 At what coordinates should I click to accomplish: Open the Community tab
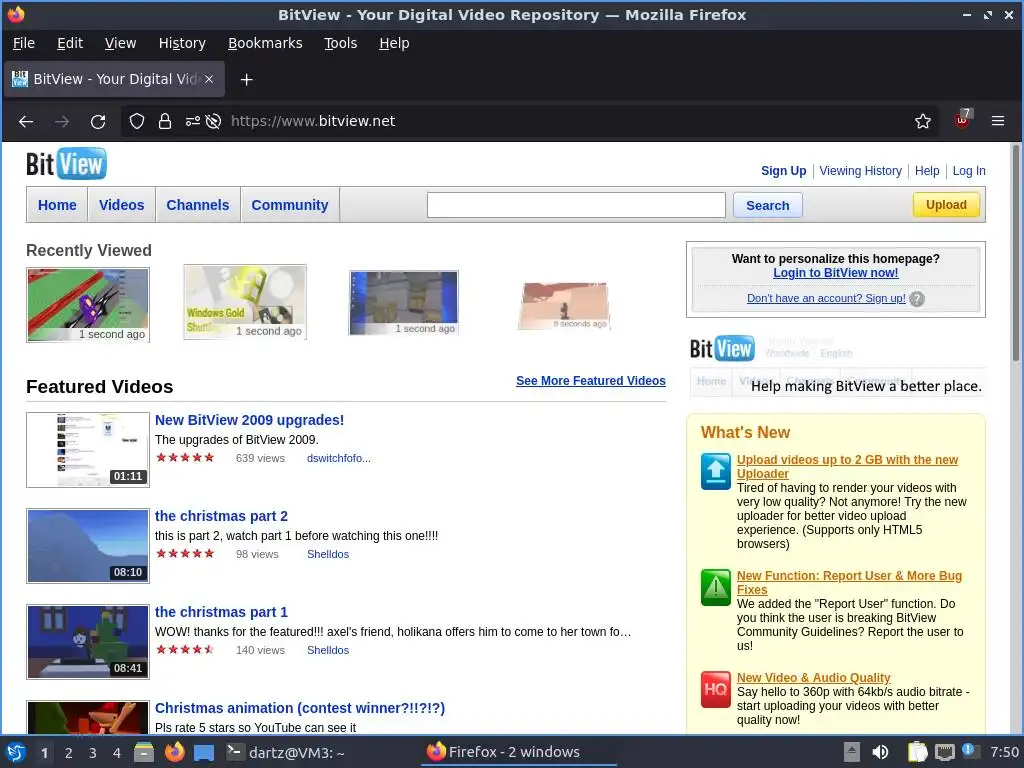pos(289,205)
